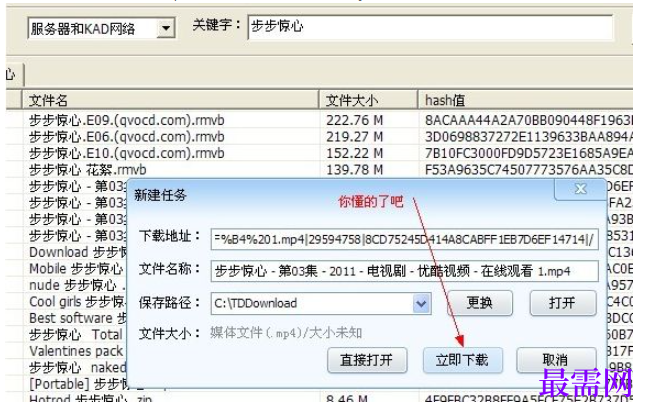Sort by the 文件名 column header
This screenshot has height=414, width=651.
point(170,100)
